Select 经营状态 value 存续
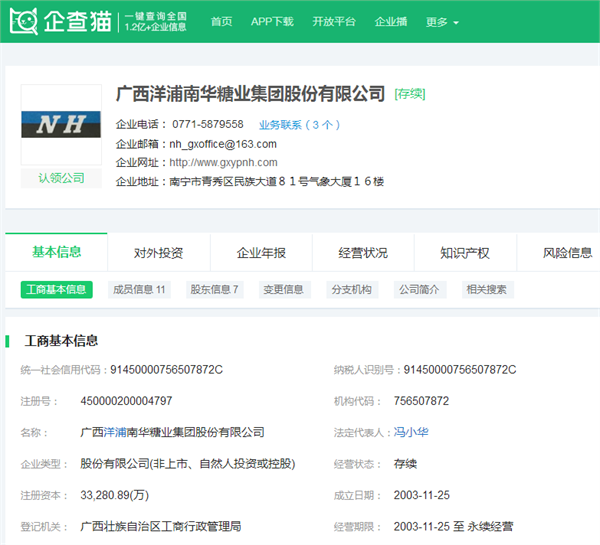 405,463
